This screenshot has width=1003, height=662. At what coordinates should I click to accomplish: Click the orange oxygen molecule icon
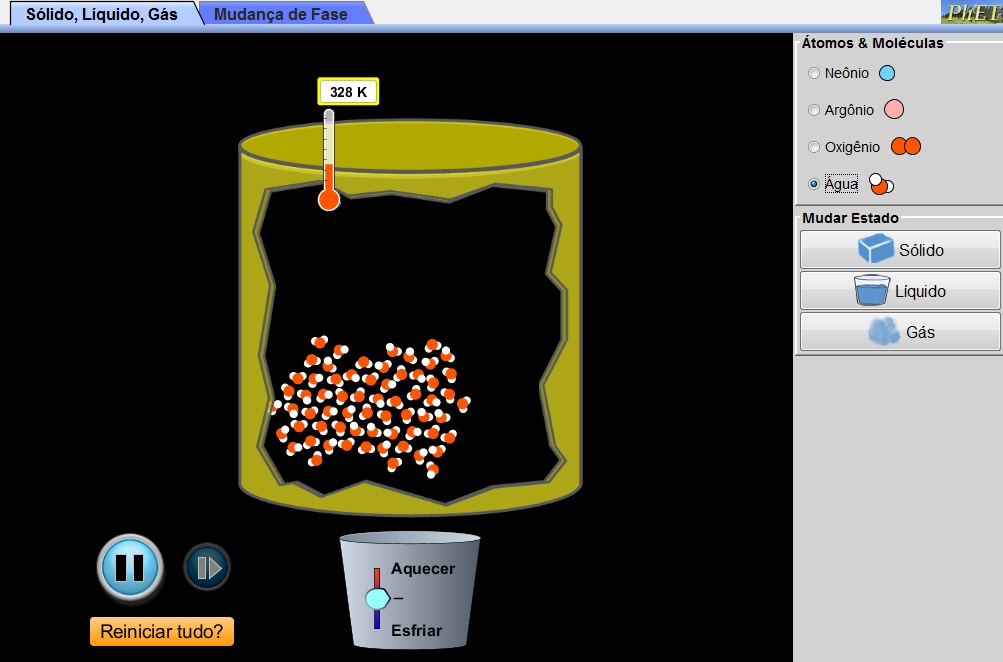[905, 147]
